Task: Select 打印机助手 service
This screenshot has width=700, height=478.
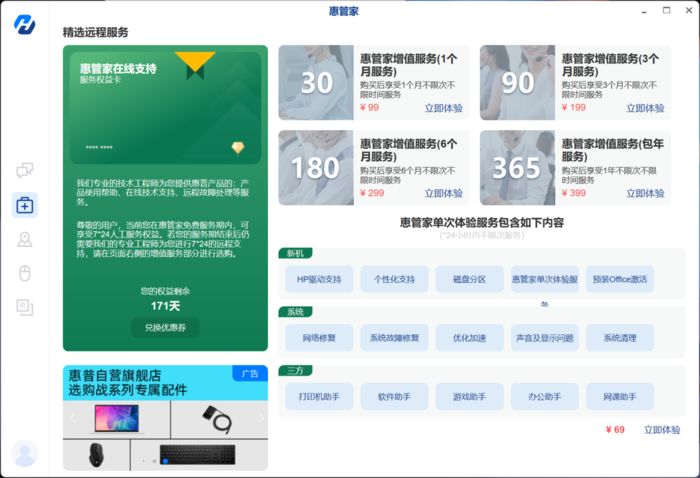Action: point(319,396)
